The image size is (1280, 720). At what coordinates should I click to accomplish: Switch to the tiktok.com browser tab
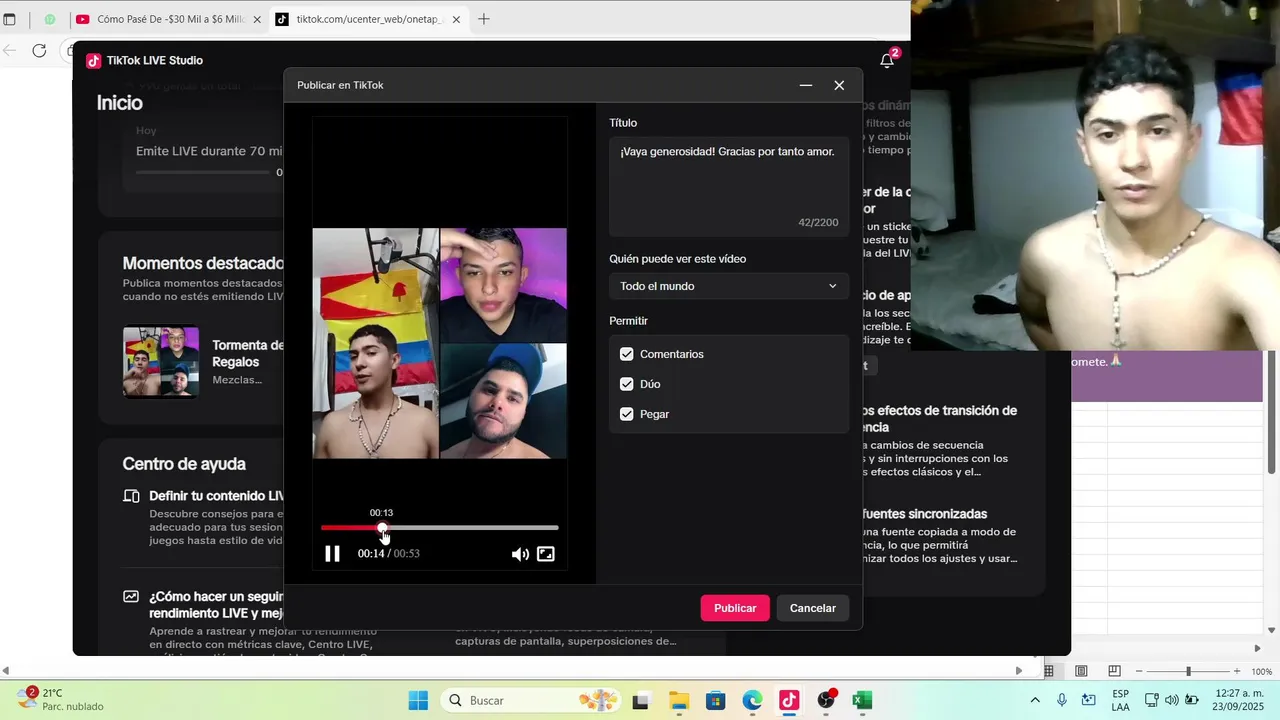[369, 19]
